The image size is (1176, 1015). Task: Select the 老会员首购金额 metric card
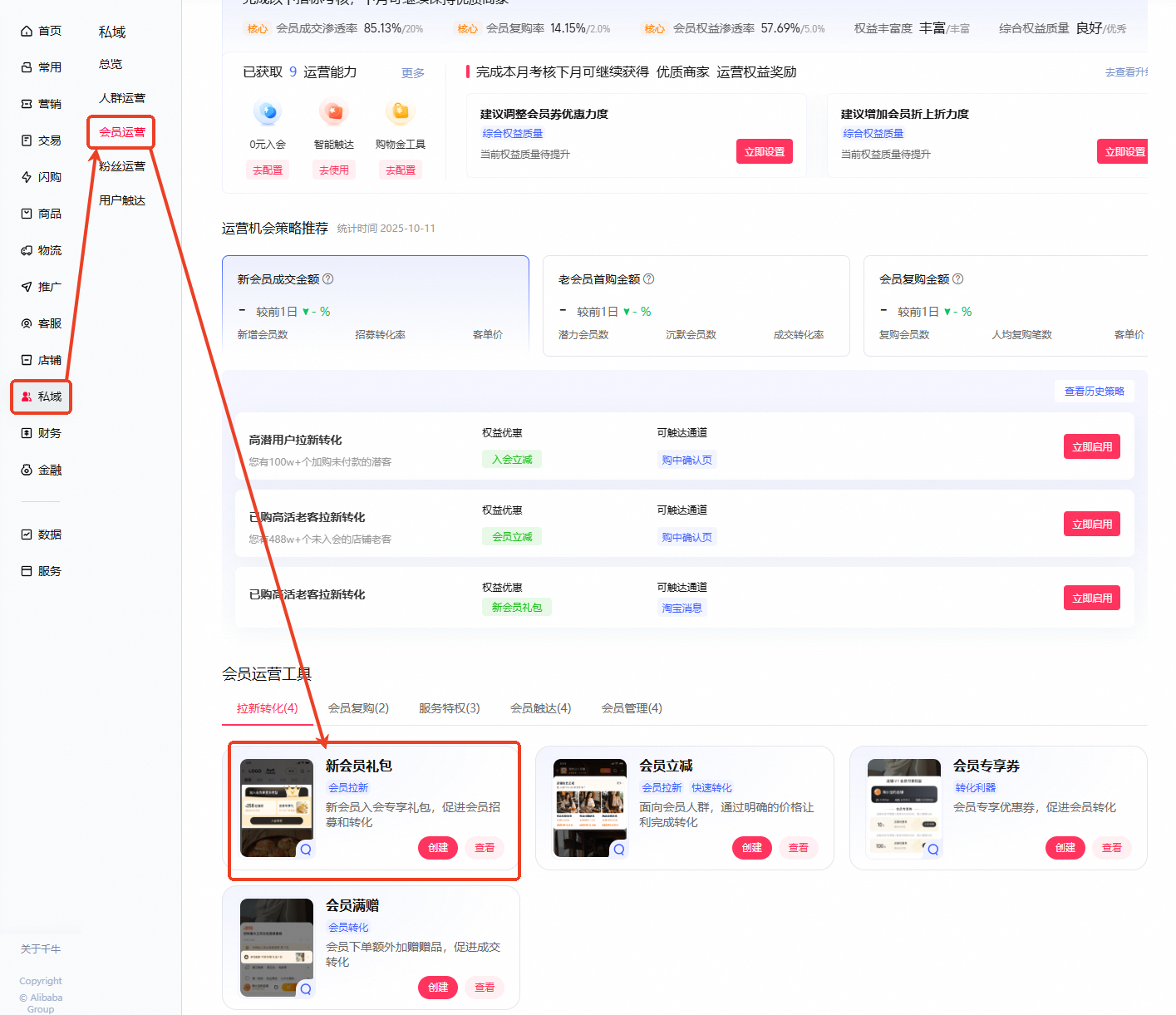coord(696,306)
